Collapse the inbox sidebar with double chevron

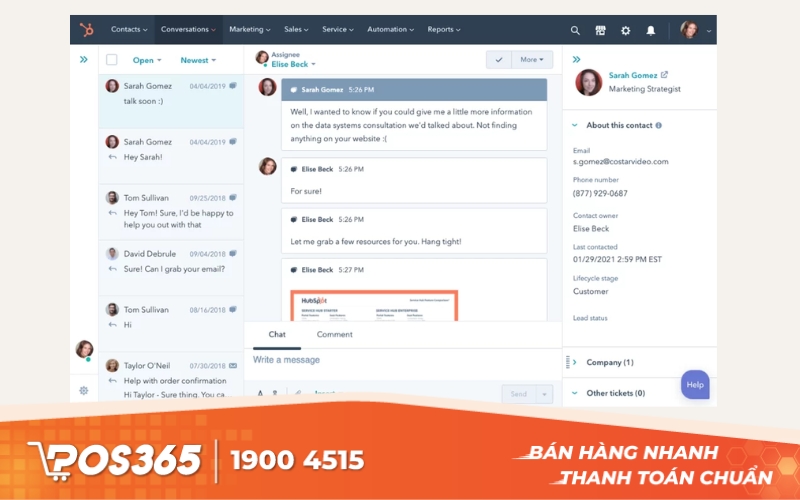click(84, 60)
